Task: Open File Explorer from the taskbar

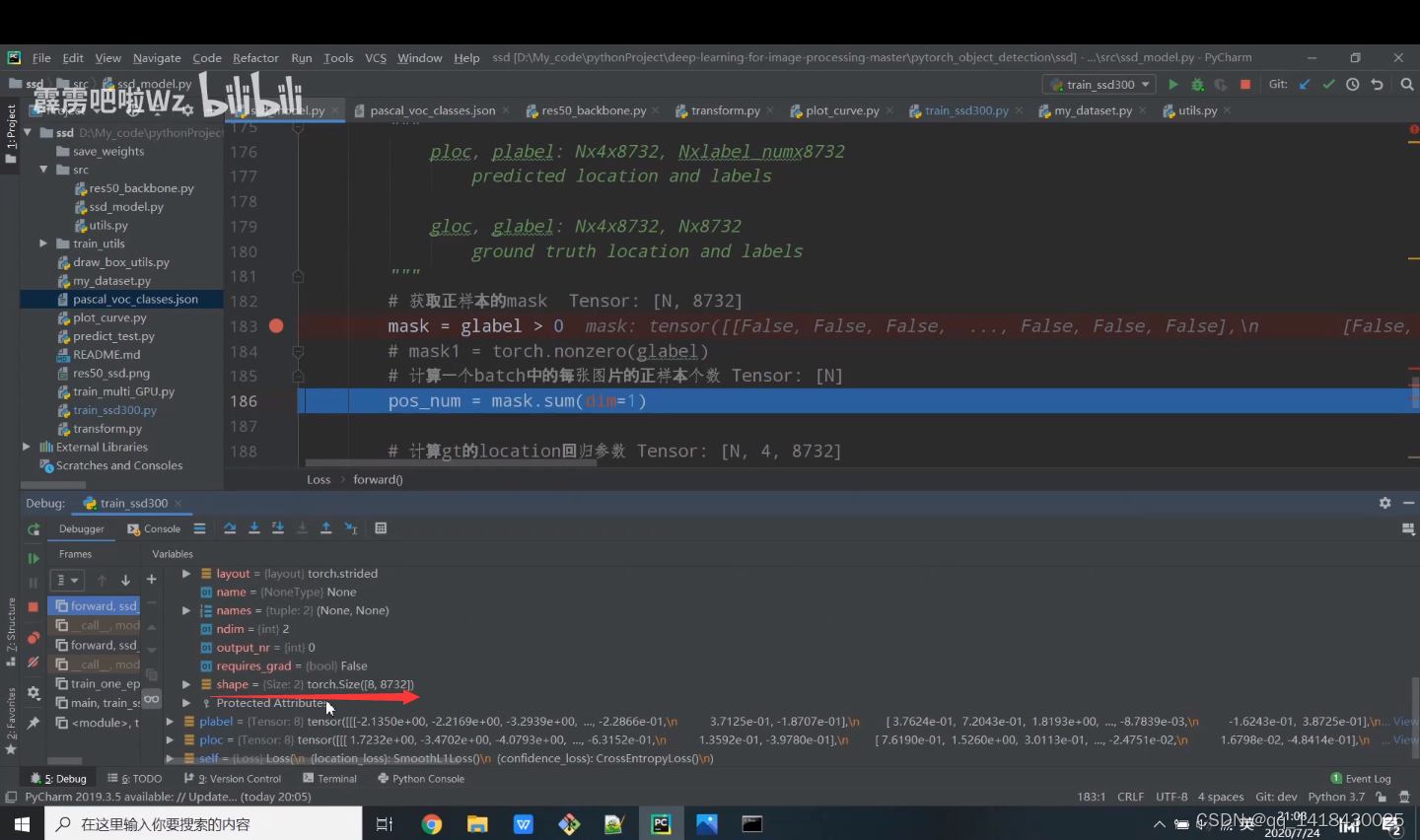Action: (477, 824)
